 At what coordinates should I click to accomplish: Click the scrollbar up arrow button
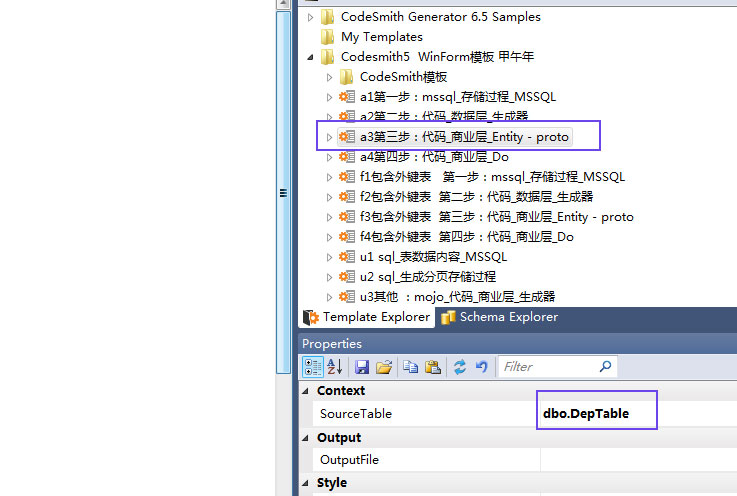tap(283, 4)
